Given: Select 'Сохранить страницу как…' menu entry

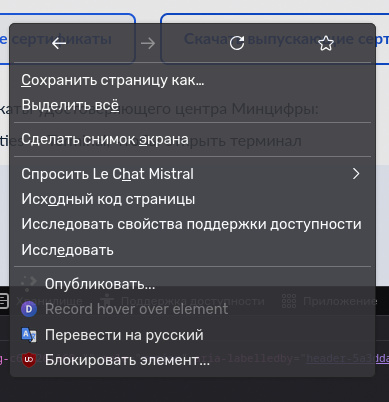Looking at the screenshot, I should coord(192,80).
